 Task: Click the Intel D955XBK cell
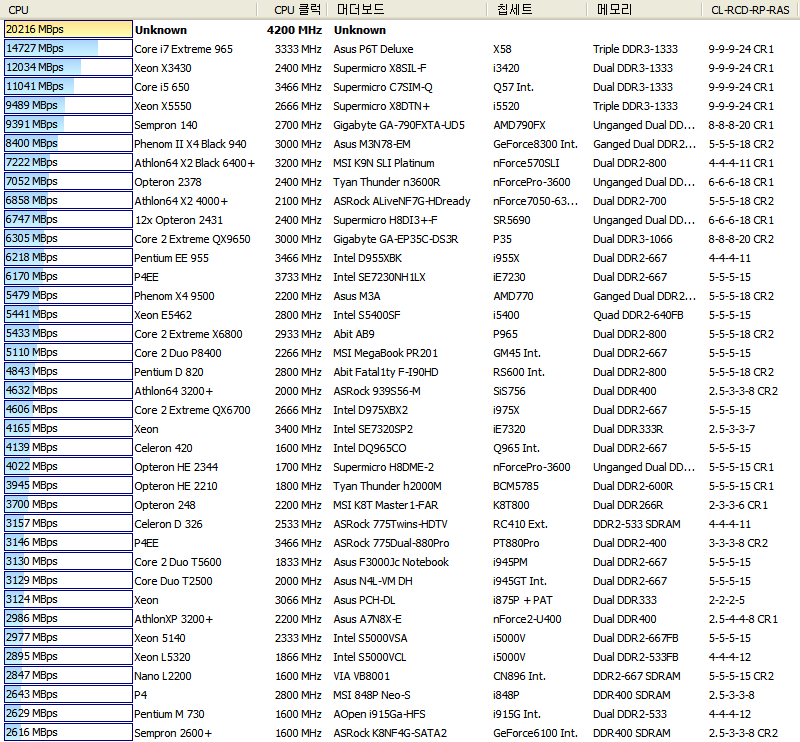pos(367,258)
